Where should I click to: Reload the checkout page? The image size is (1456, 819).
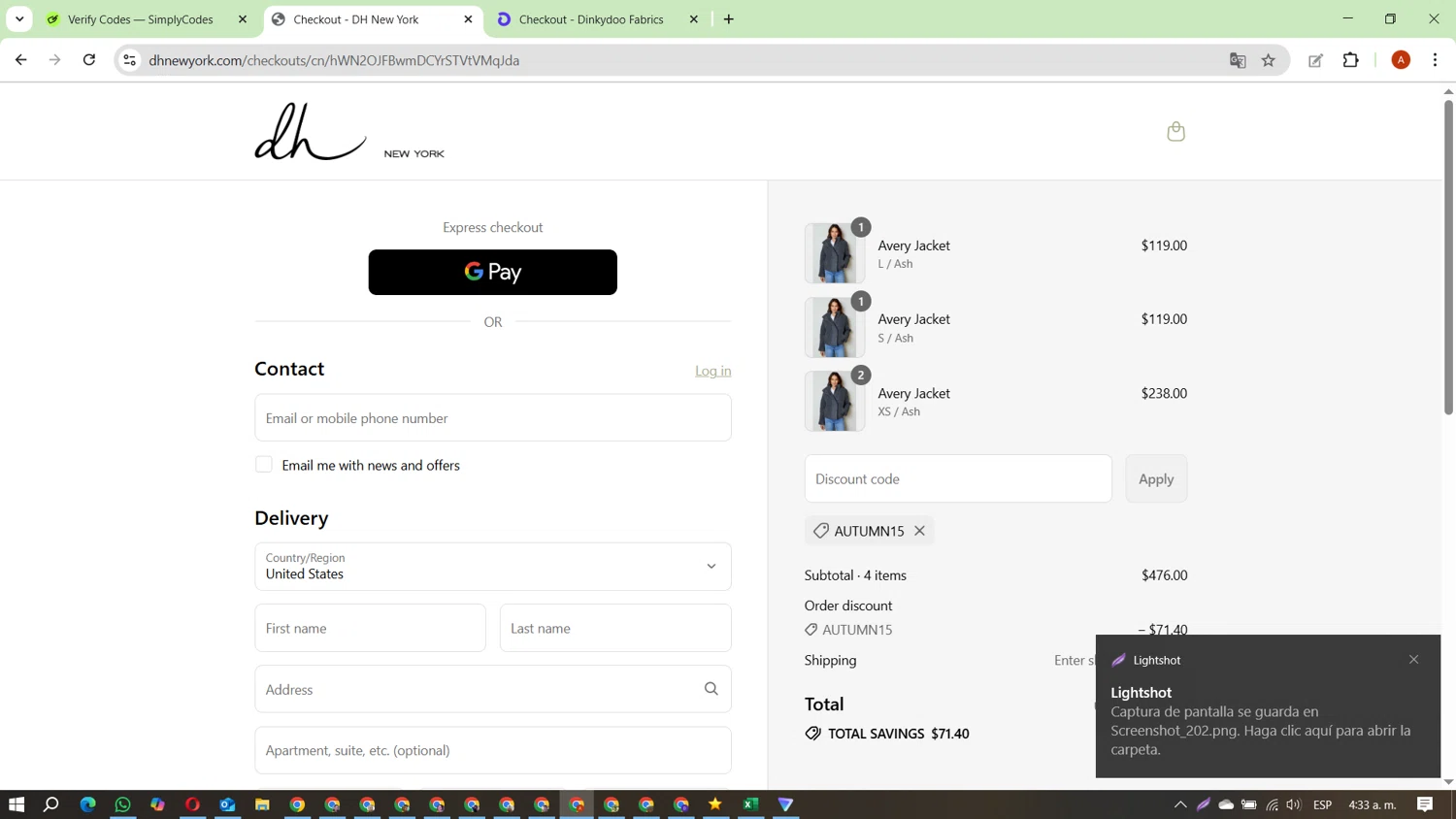coord(89,60)
